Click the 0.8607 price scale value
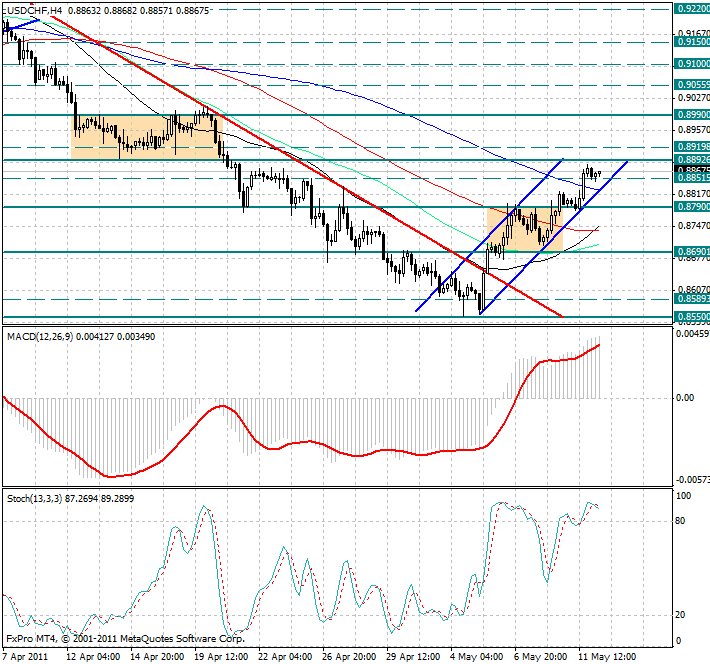 tap(694, 289)
